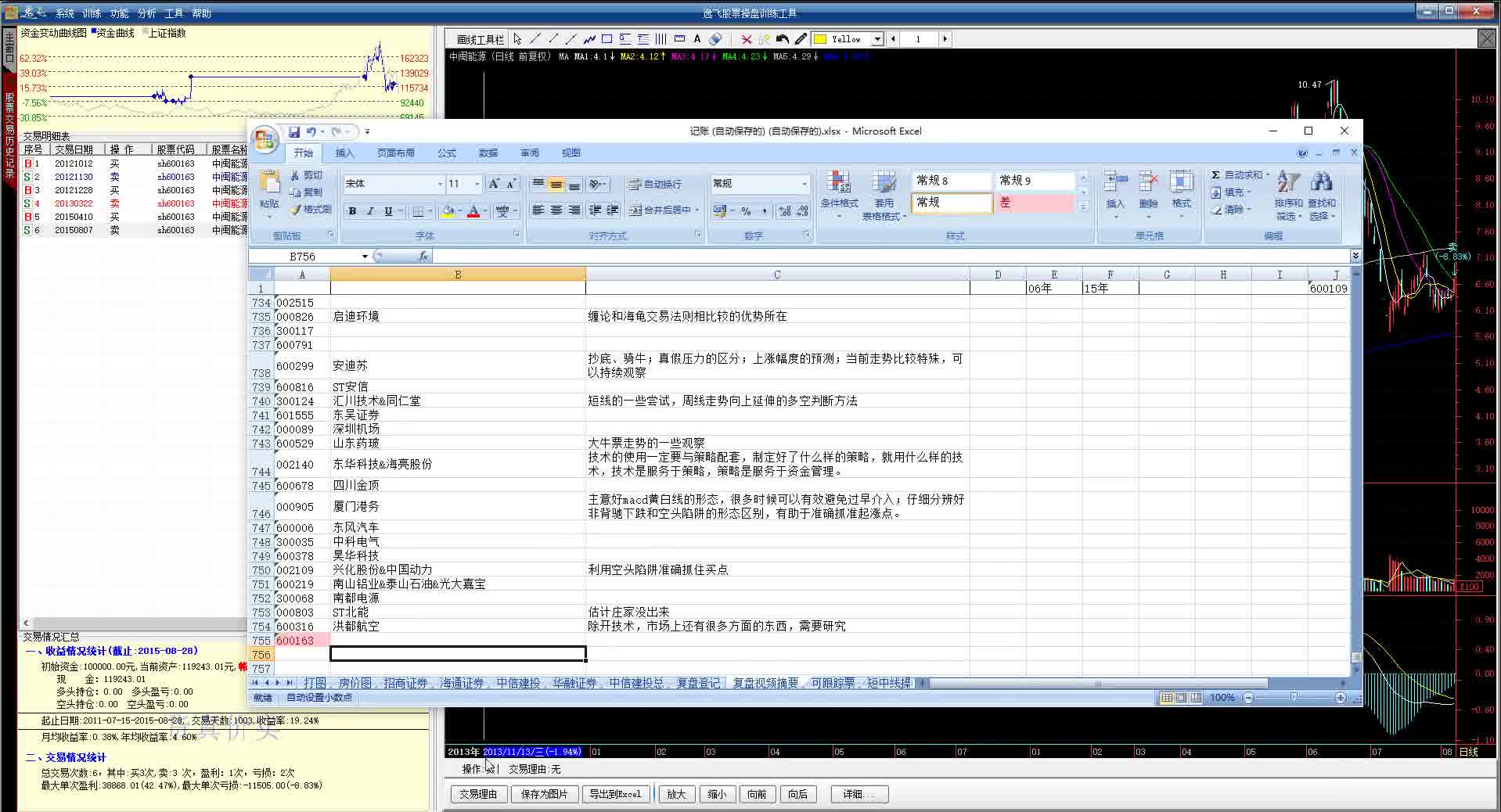
Task: Open the Name Box B756 dropdown arrow
Action: 365,257
